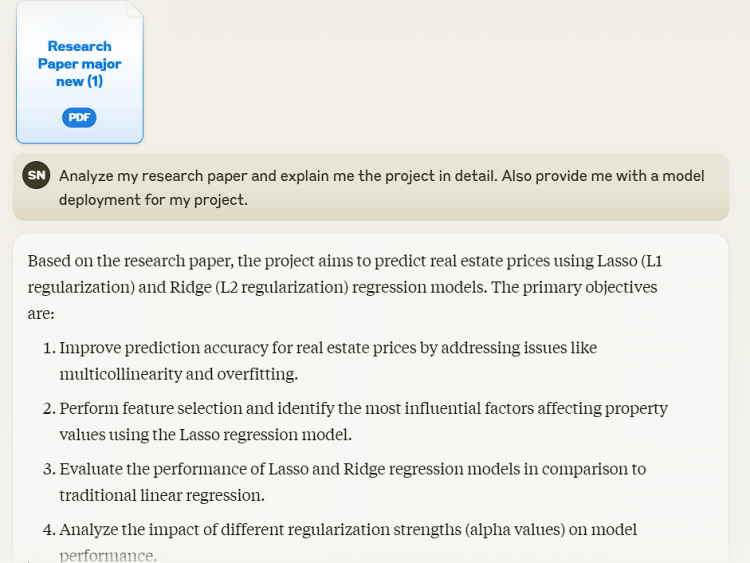Click the blue PDF badge on the attachment

click(79, 118)
